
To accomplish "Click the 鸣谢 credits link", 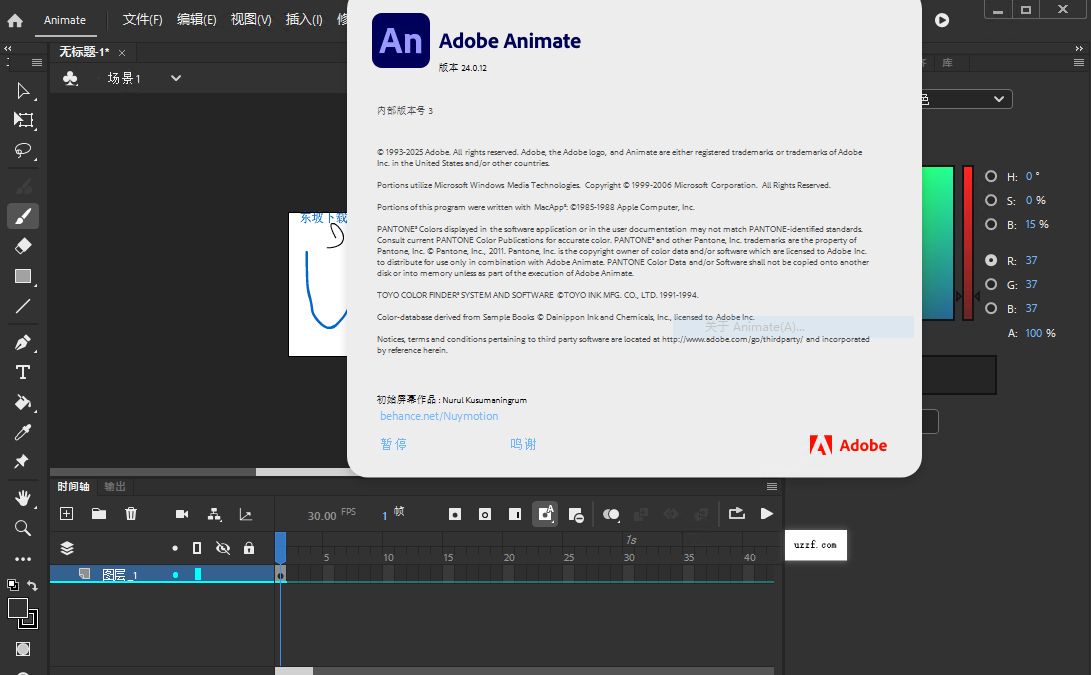I will 523,444.
